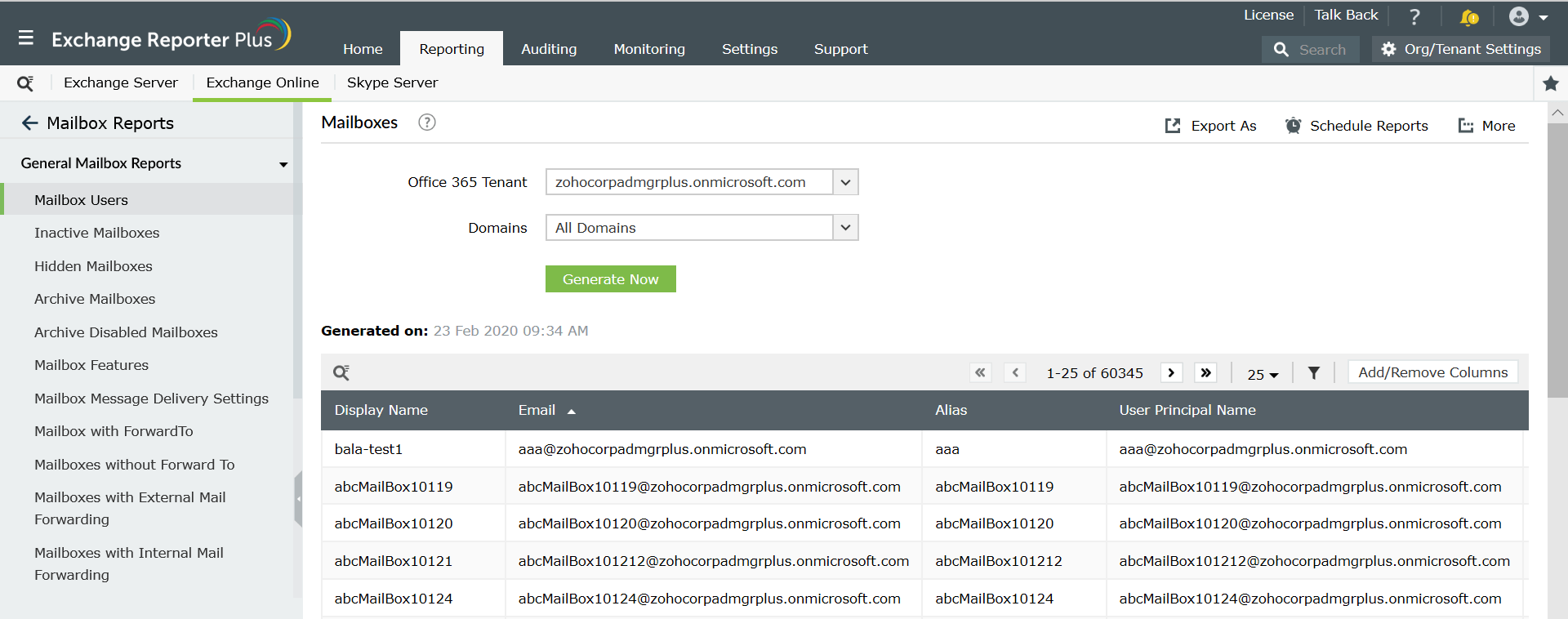The image size is (1568, 619).
Task: Click the Exchange Reporter Plus logo
Action: (171, 36)
